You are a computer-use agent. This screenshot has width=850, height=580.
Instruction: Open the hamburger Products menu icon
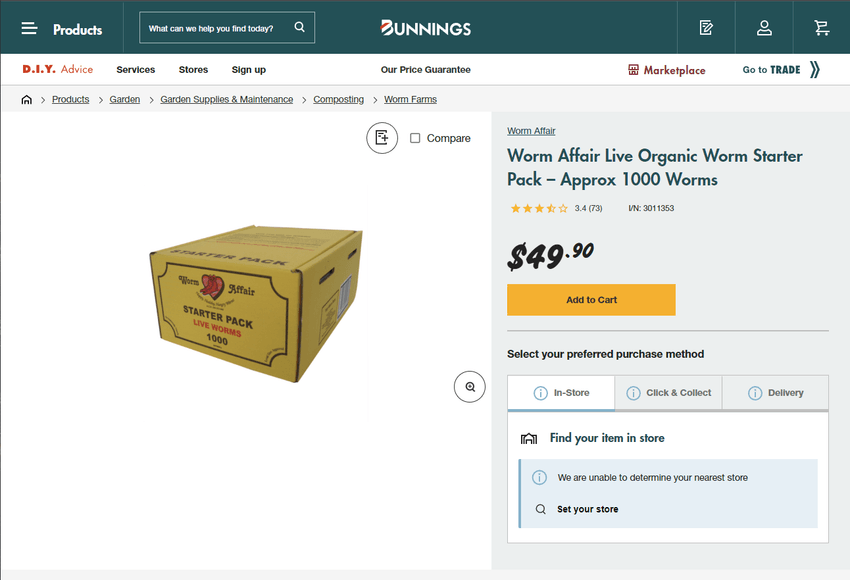29,29
